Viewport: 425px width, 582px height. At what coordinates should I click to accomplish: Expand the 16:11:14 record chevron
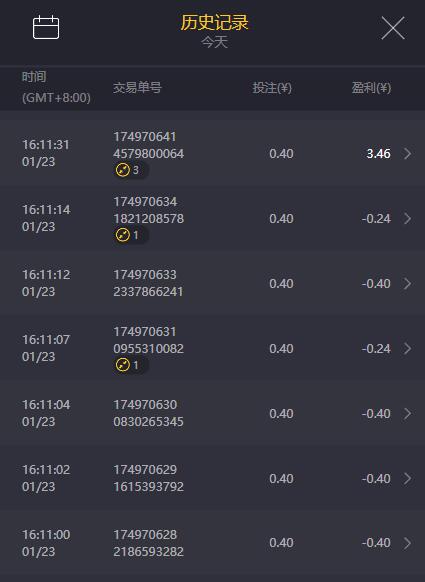(x=407, y=218)
